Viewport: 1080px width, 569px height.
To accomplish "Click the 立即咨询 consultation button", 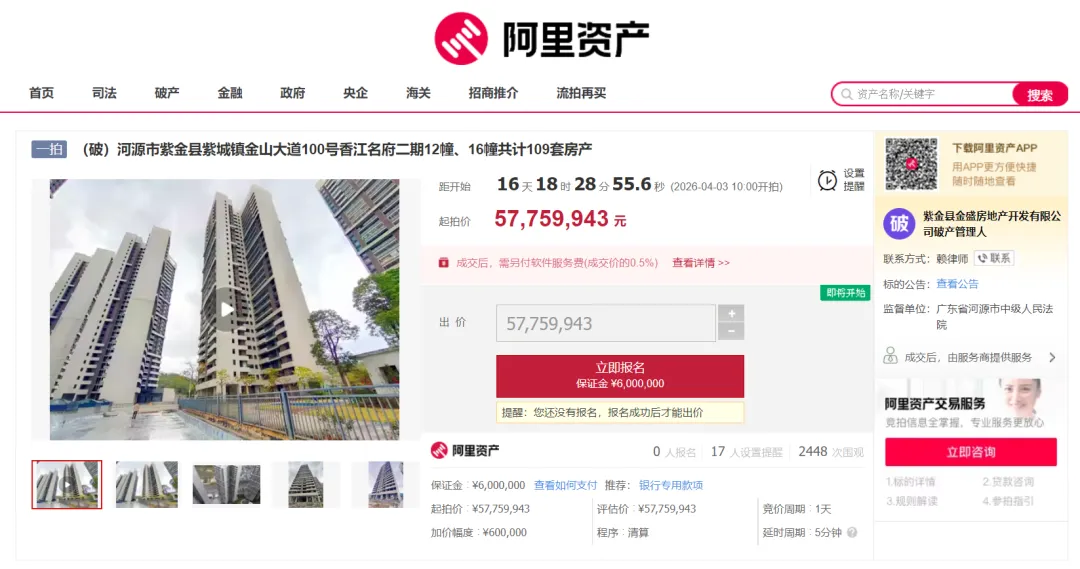I will point(970,452).
